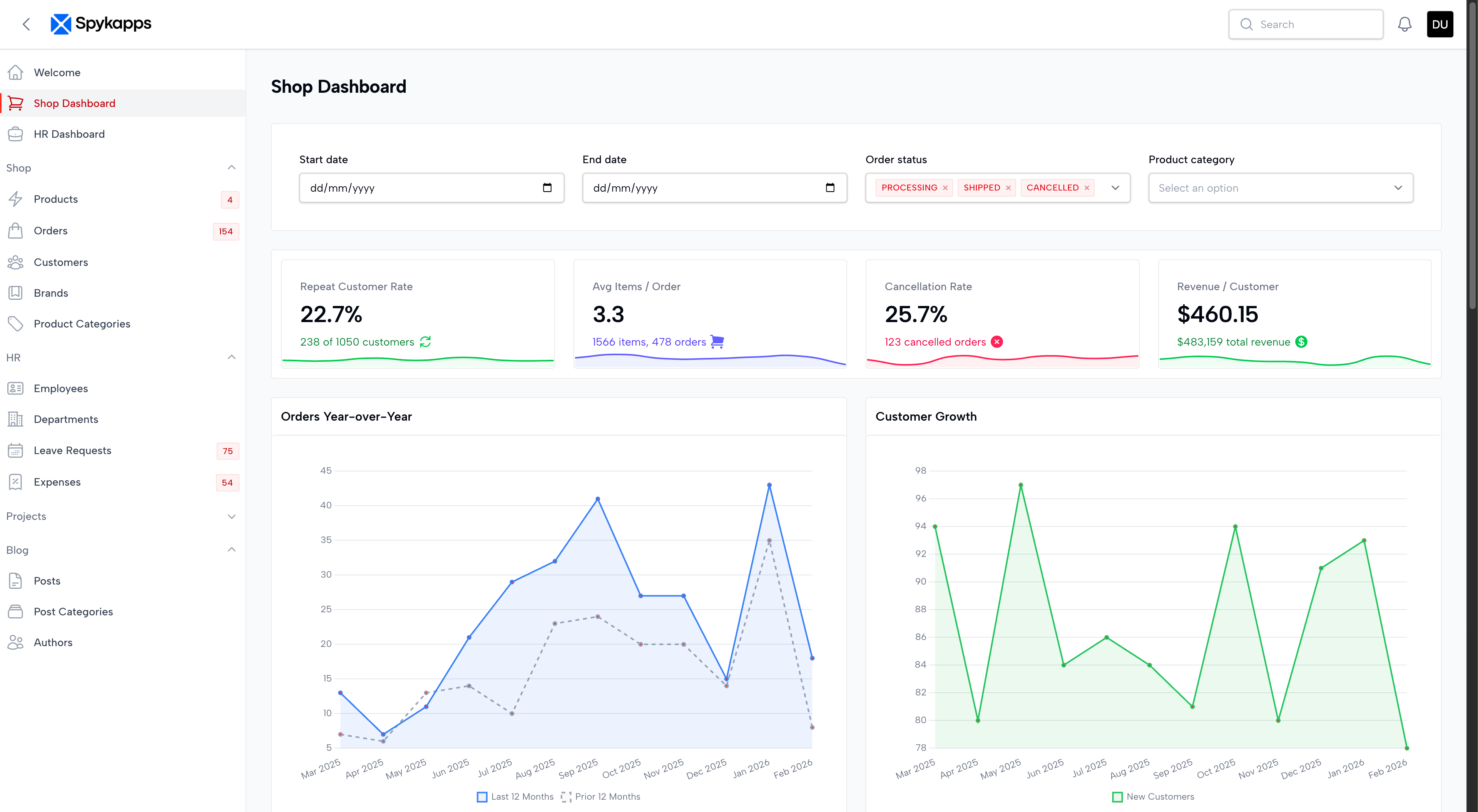Image resolution: width=1478 pixels, height=812 pixels.
Task: Open End date calendar picker icon
Action: coord(830,188)
